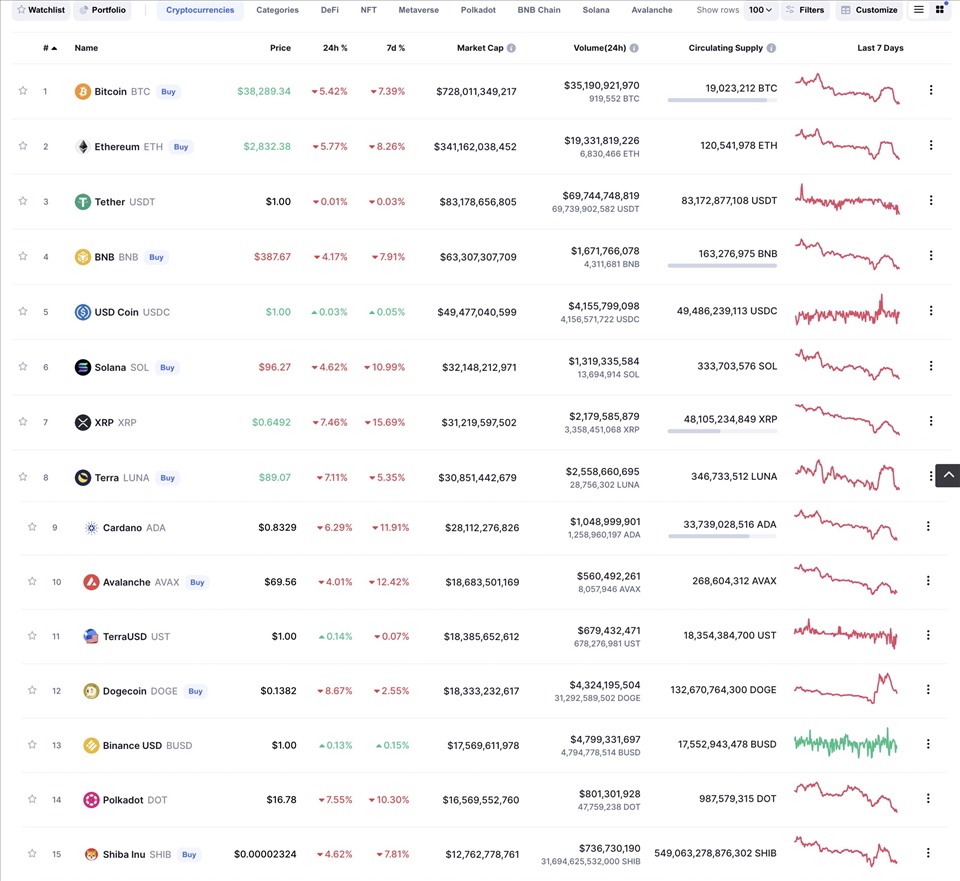Screen dimensions: 960x881
Task: Star Bitcoin to add to watchlist
Action: tap(23, 91)
